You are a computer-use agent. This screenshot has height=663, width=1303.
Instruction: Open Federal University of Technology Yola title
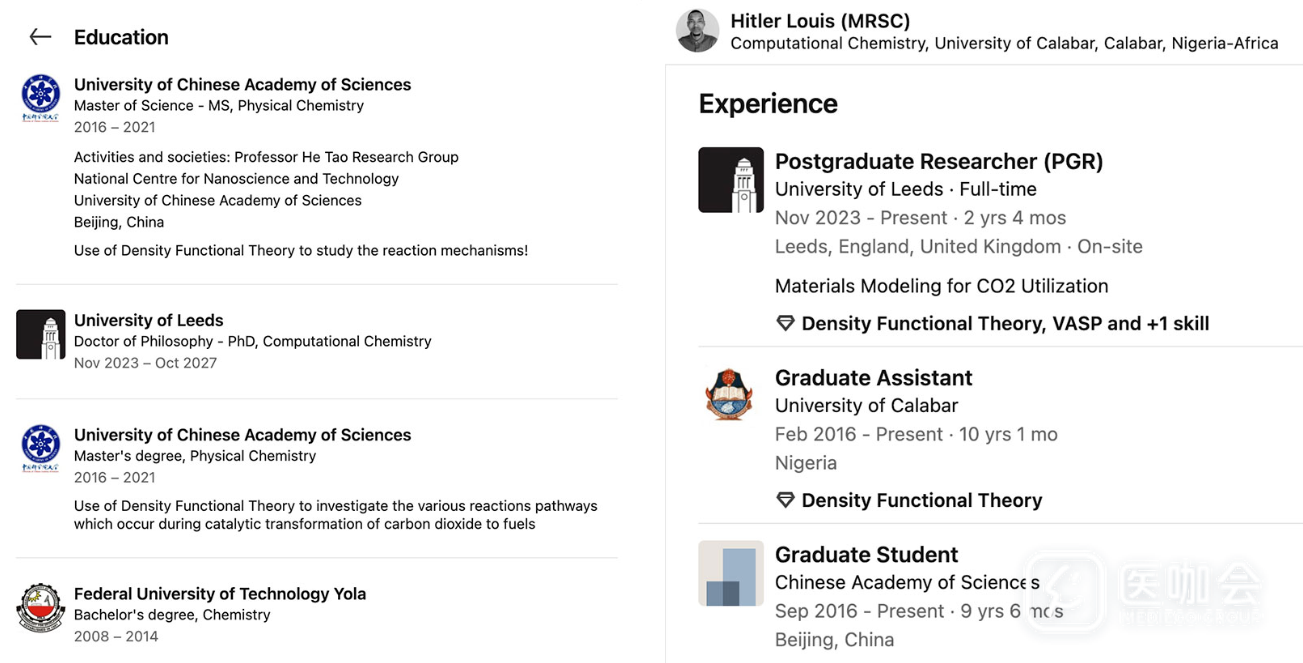[220, 594]
